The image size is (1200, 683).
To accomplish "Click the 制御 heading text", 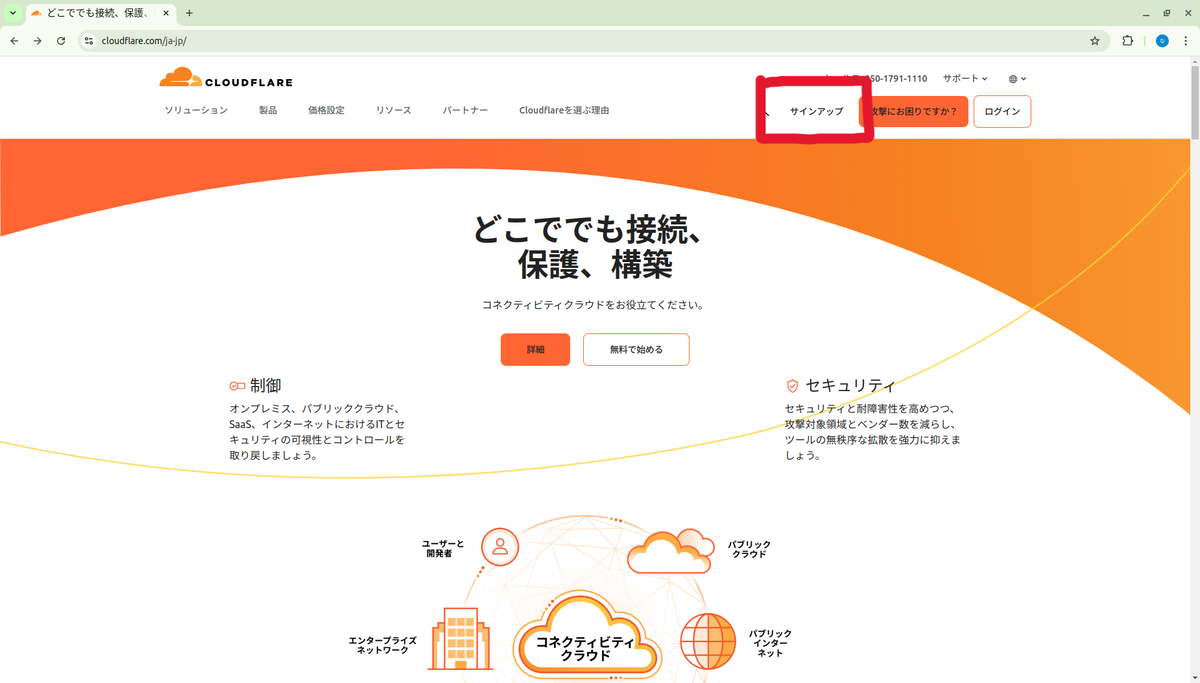I will pos(265,385).
